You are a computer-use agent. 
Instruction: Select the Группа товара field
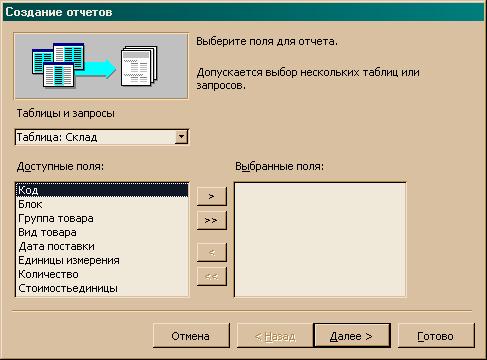pos(102,218)
